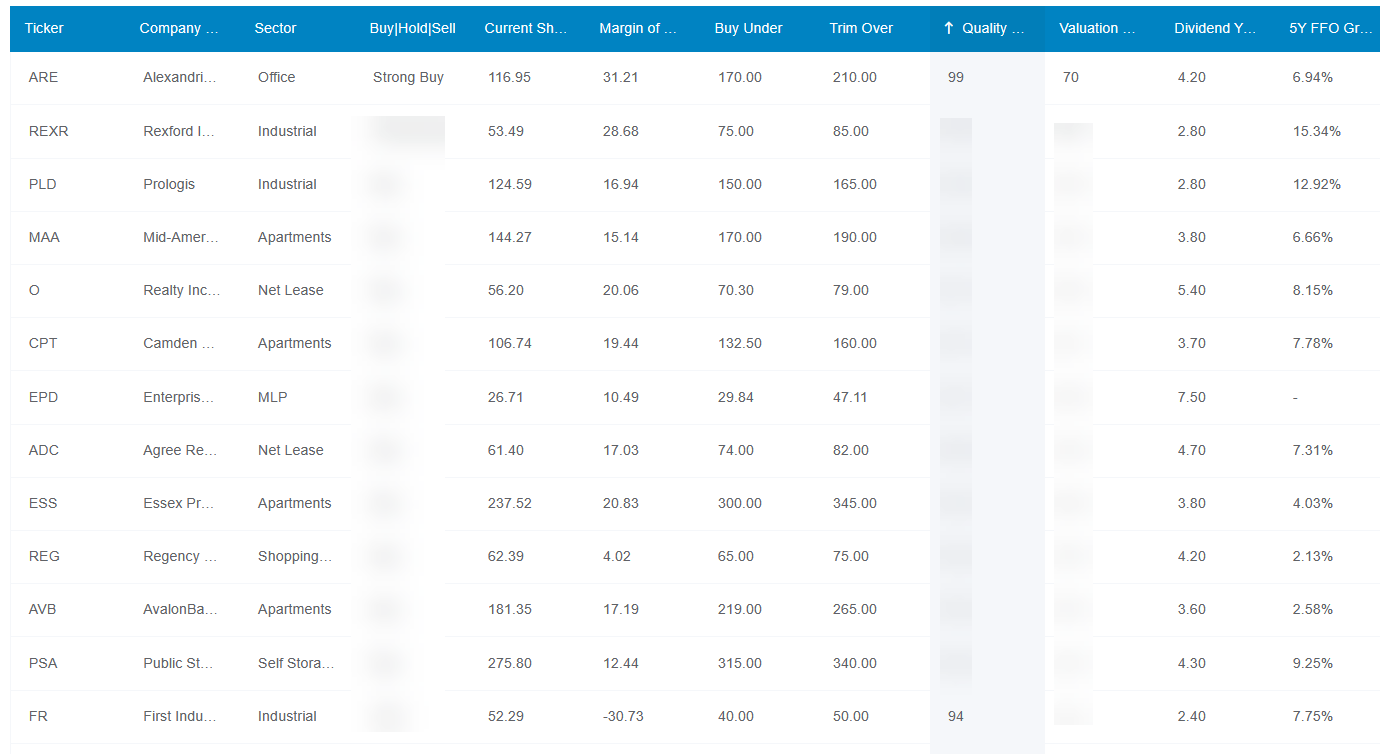Screen dimensions: 1380x754
Task: Sort by the Sector column header
Action: (275, 28)
